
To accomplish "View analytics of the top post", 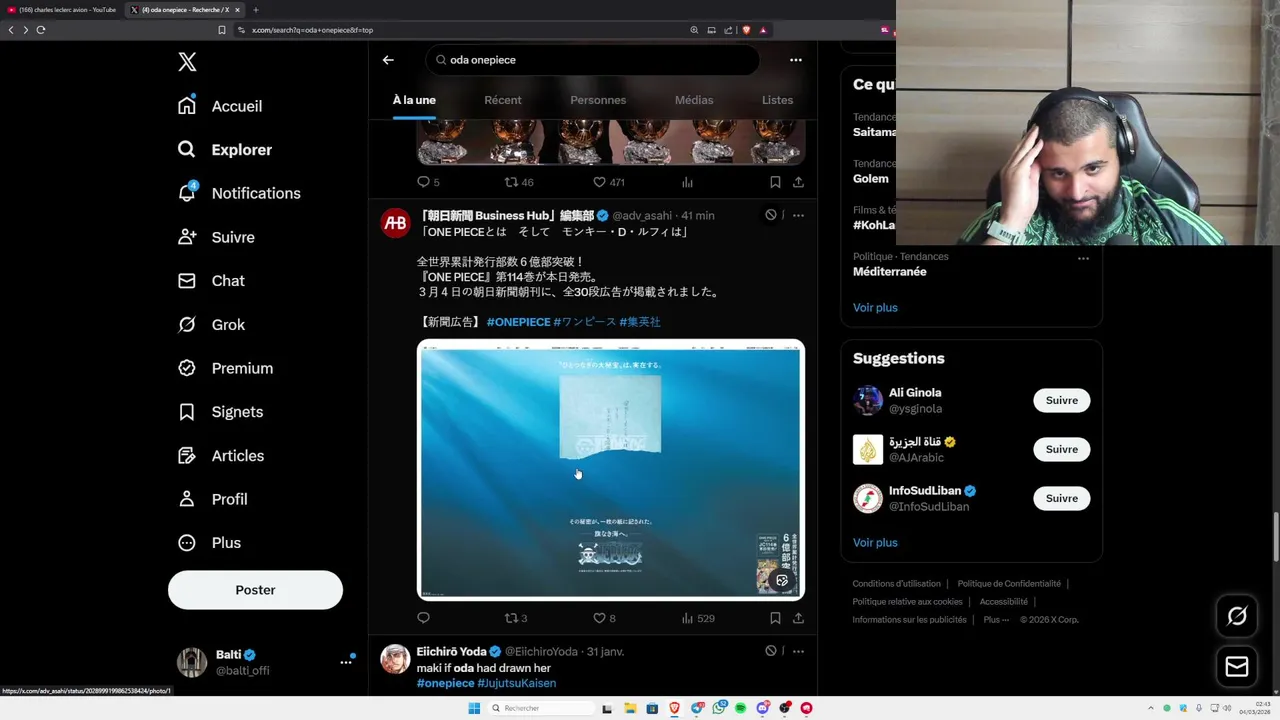I will (x=687, y=182).
